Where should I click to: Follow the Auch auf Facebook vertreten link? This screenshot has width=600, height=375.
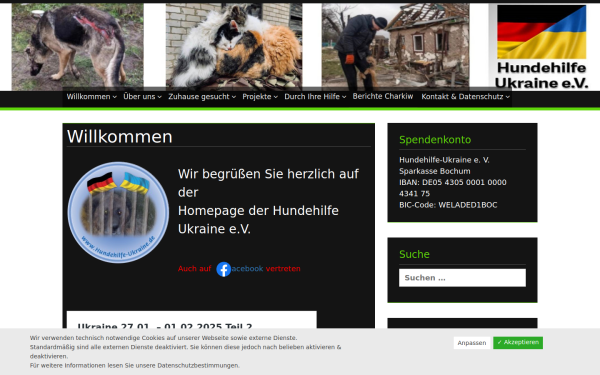coord(239,269)
